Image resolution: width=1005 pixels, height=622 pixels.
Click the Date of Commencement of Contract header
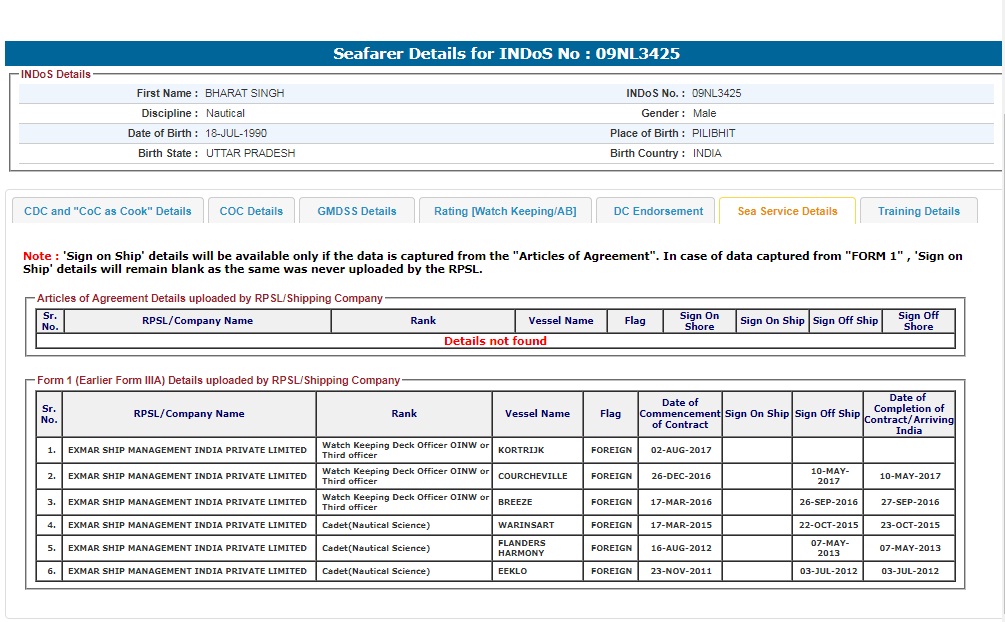(x=679, y=414)
